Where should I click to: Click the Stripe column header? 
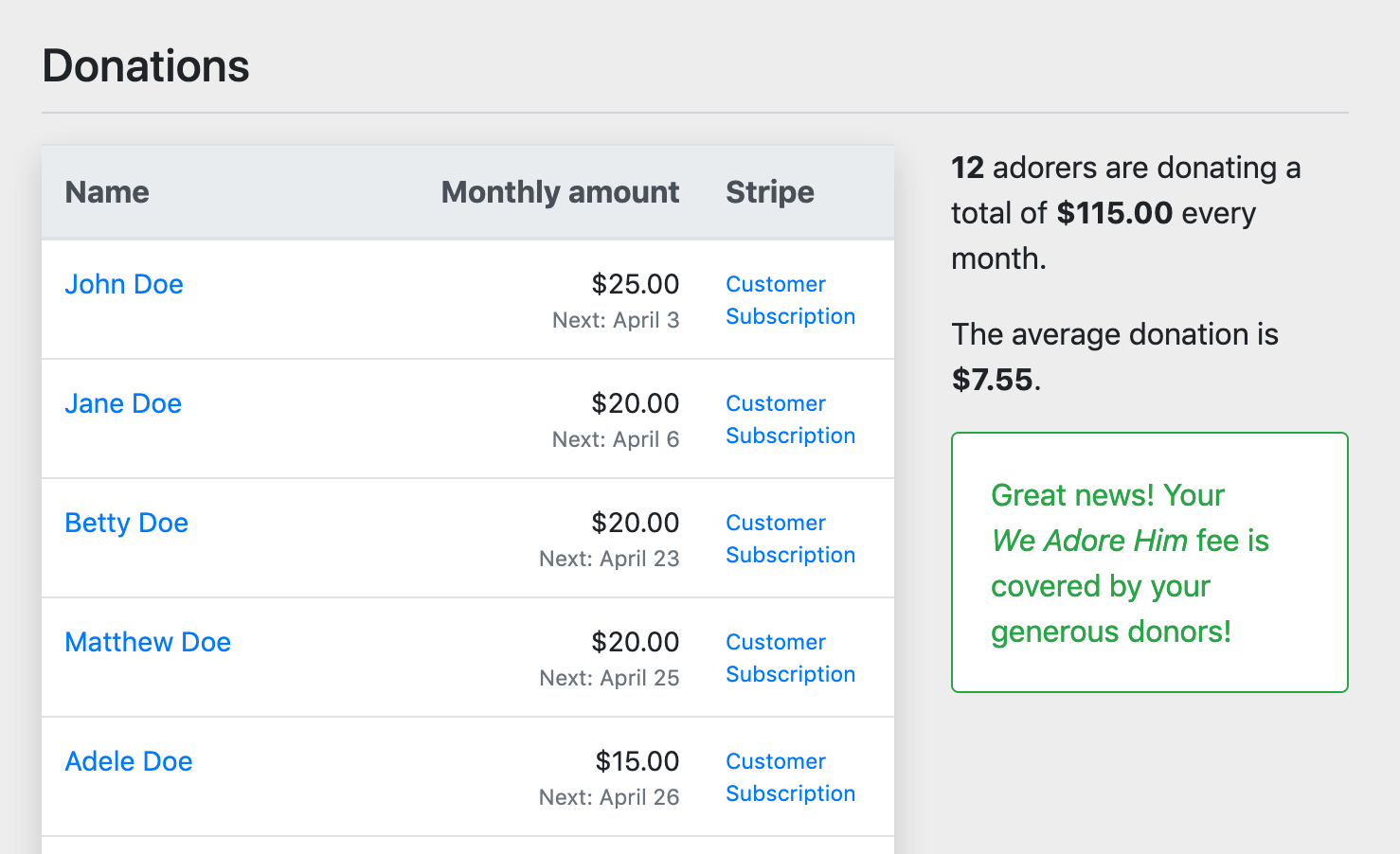[770, 192]
